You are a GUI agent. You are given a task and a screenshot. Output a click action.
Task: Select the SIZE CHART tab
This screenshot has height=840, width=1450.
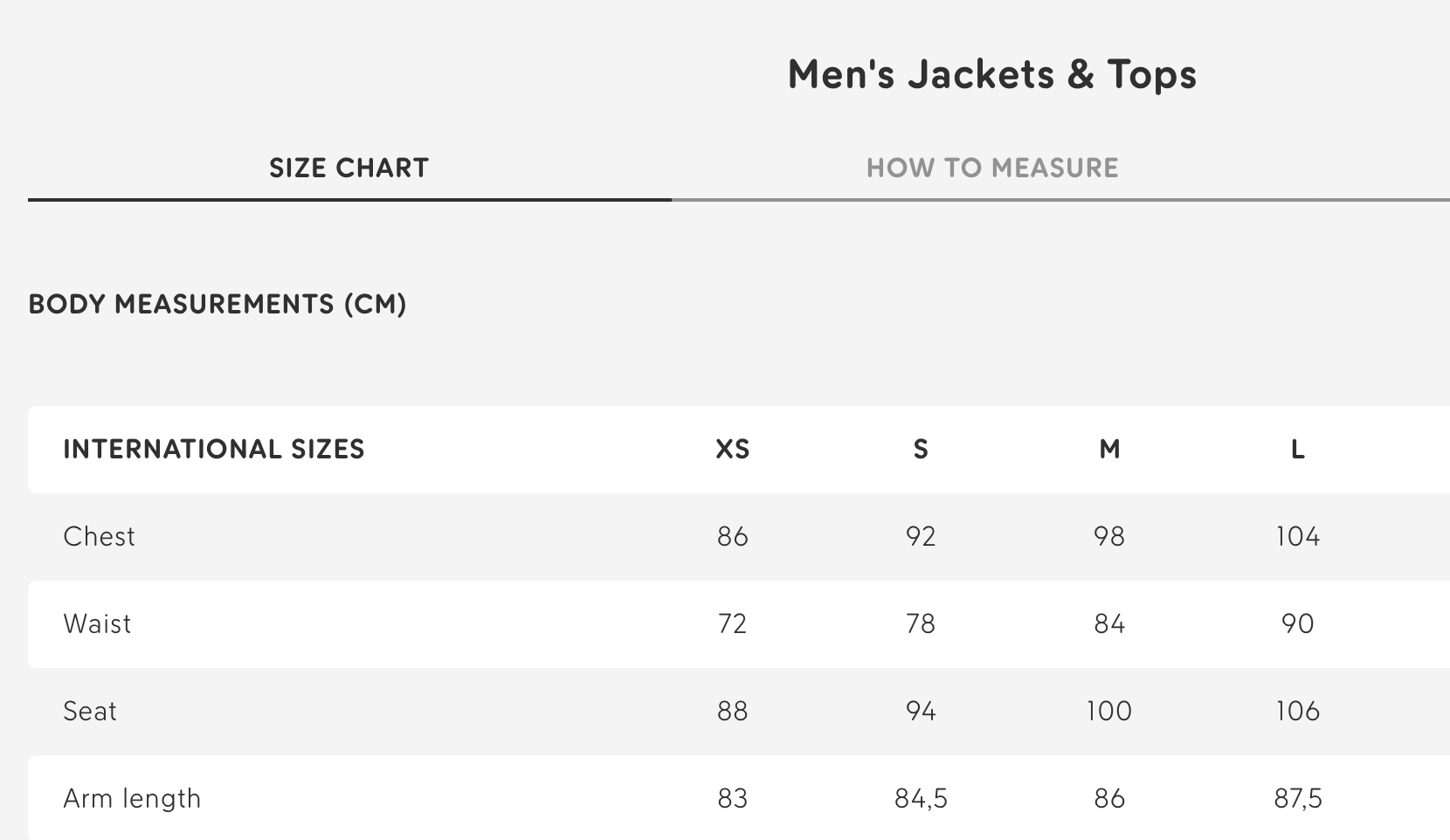[x=349, y=168]
